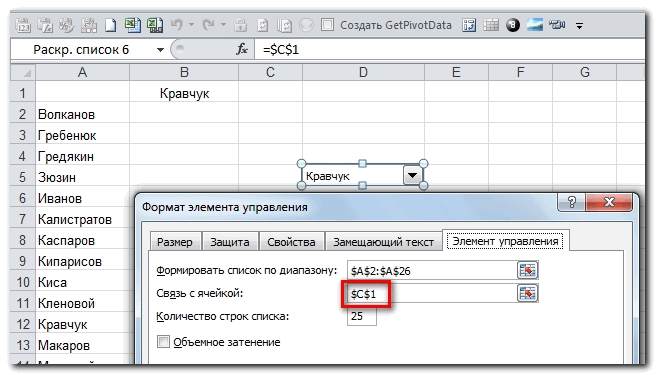Collapse dialog using range selector for list range
656x375 pixels.
click(527, 270)
